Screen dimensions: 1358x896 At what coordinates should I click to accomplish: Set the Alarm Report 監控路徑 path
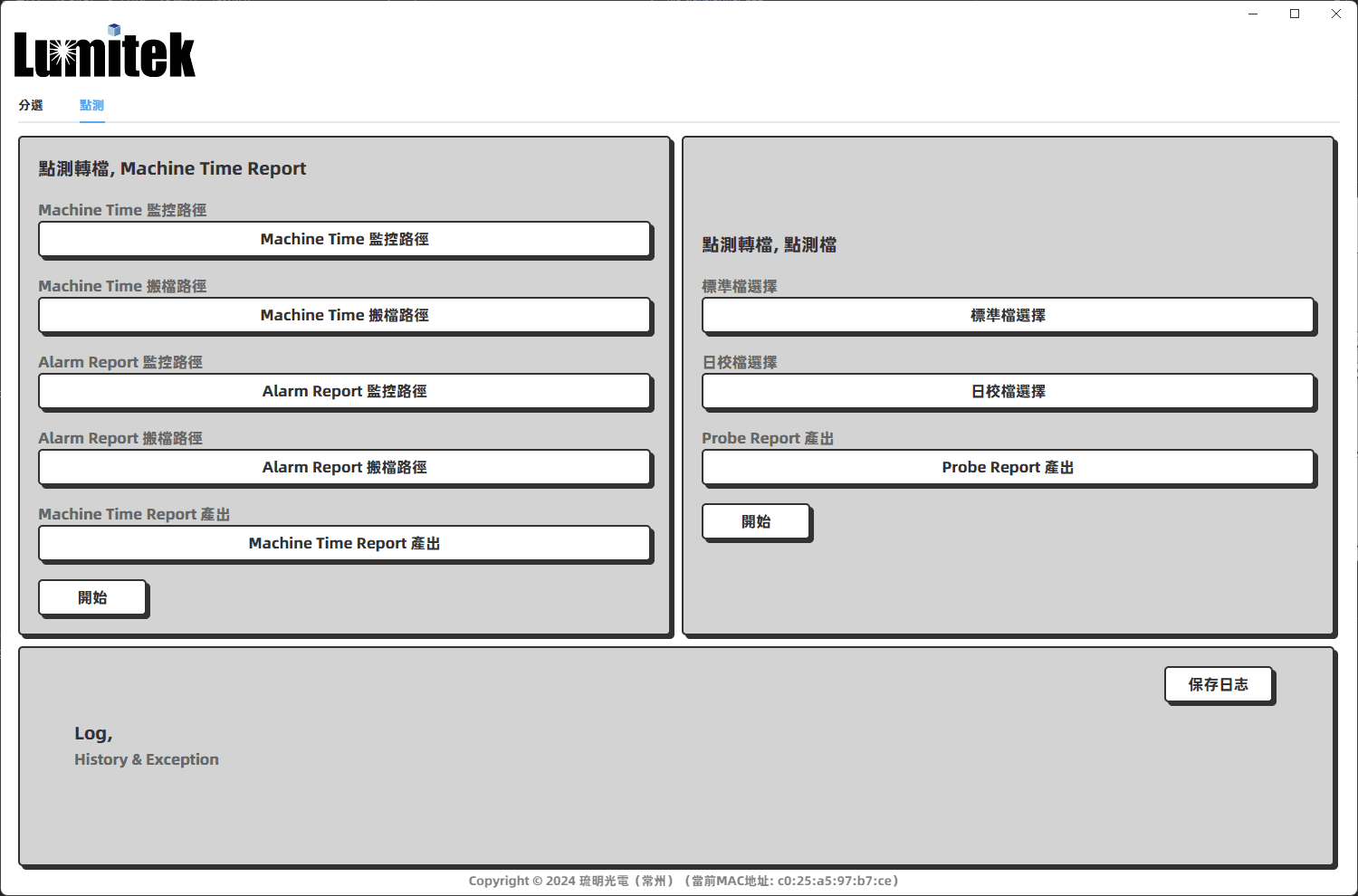click(x=344, y=391)
